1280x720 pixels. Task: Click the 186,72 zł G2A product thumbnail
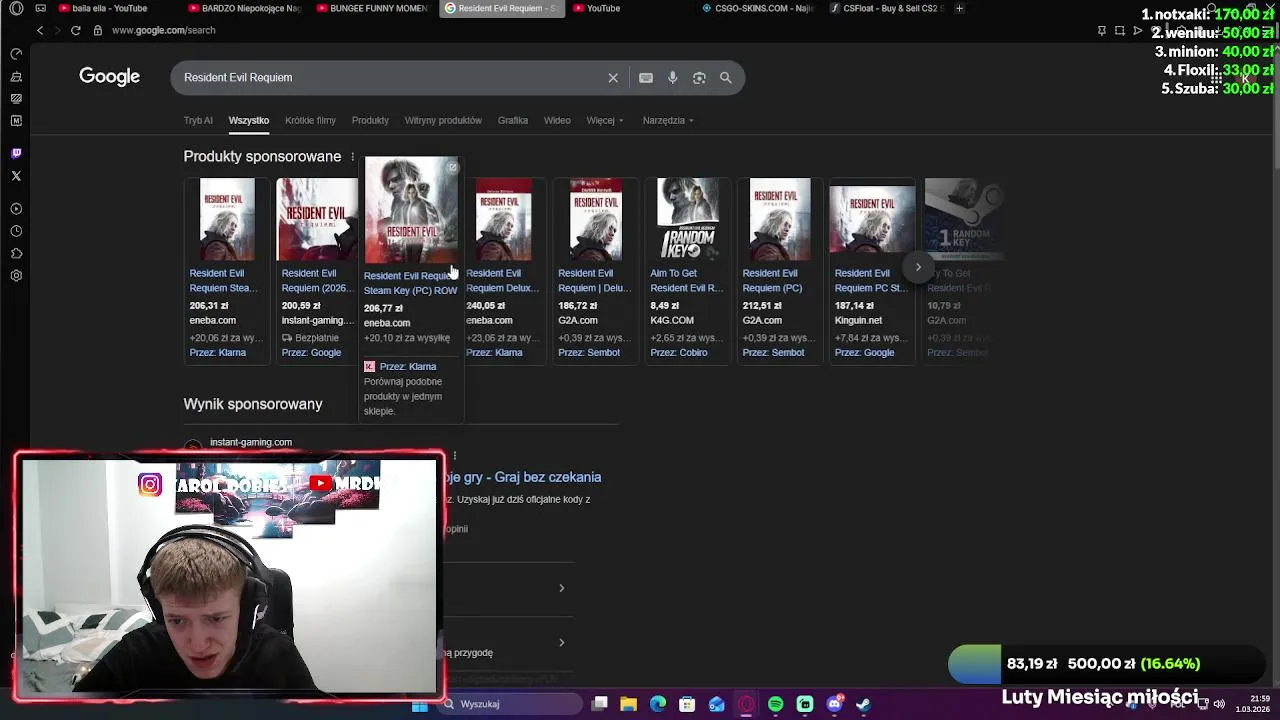click(x=596, y=219)
